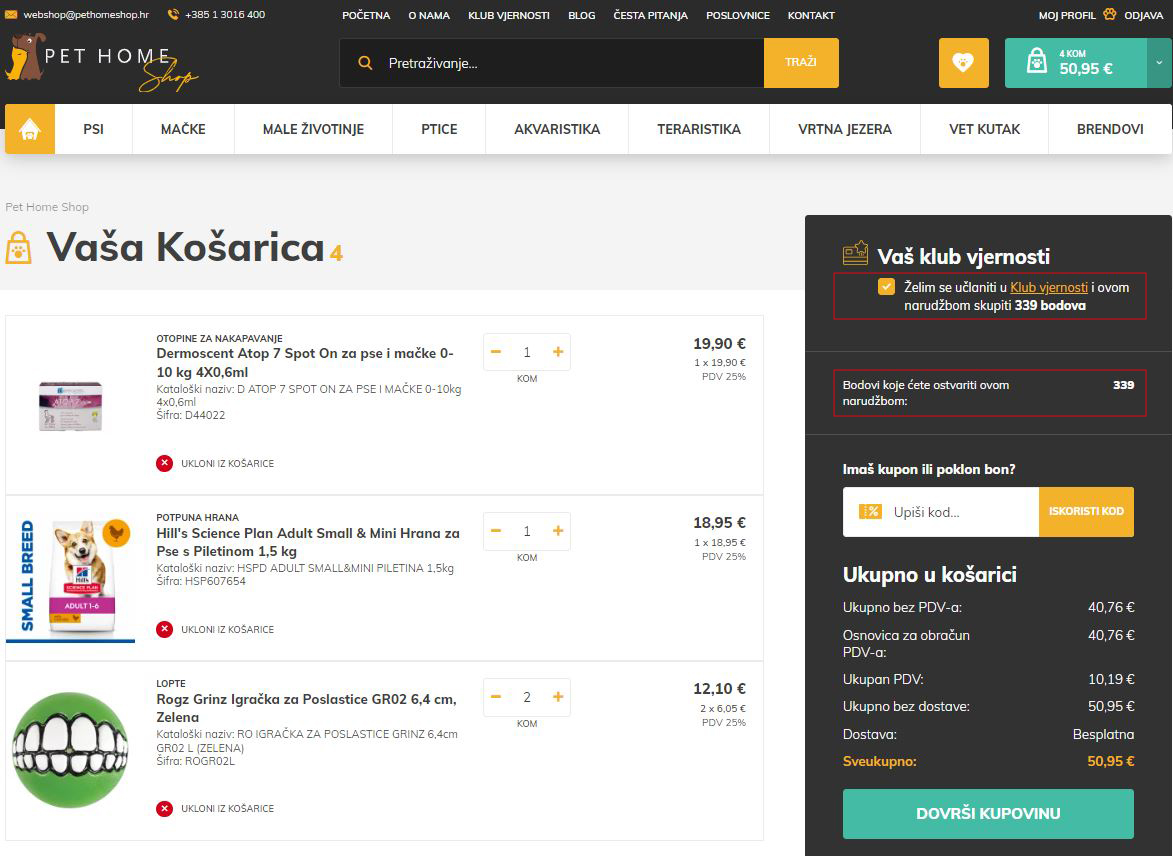1173x856 pixels.
Task: Click red X icon for Dermoscent item
Action: tap(165, 463)
